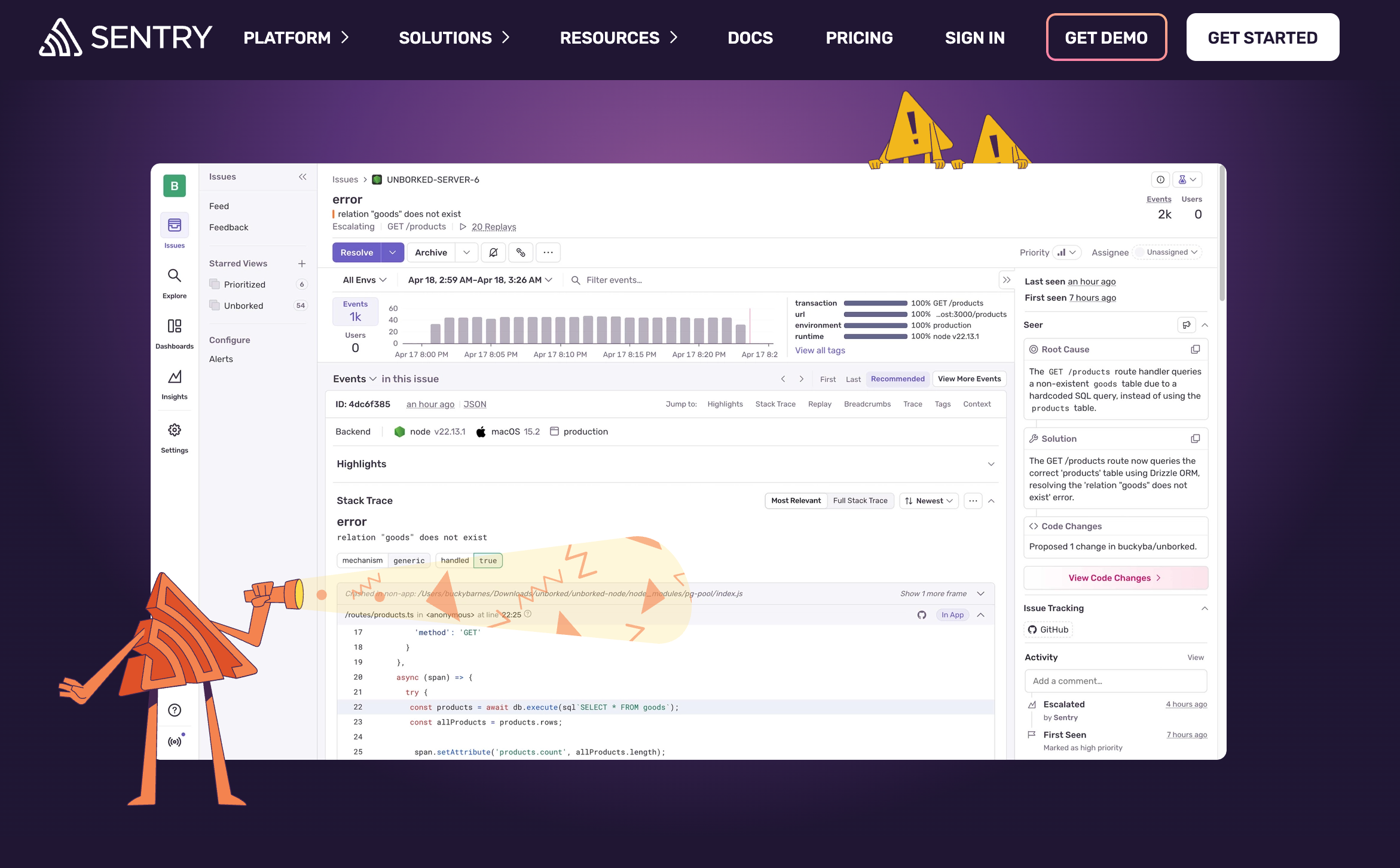Image resolution: width=1400 pixels, height=868 pixels.
Task: Click the GitHub icon in stack frame
Action: [x=922, y=615]
